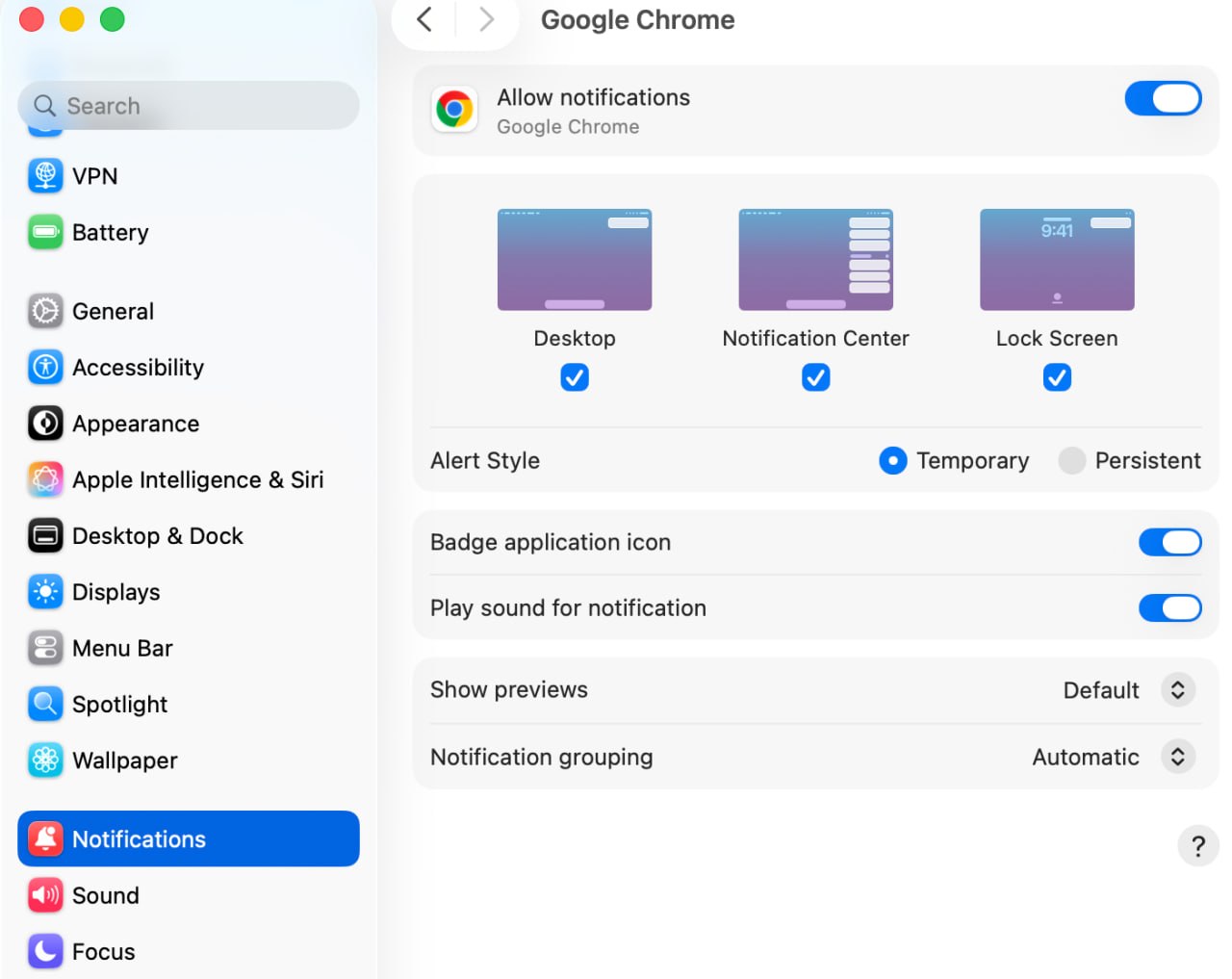Open the Notifications settings pane
1232x979 pixels.
(189, 838)
